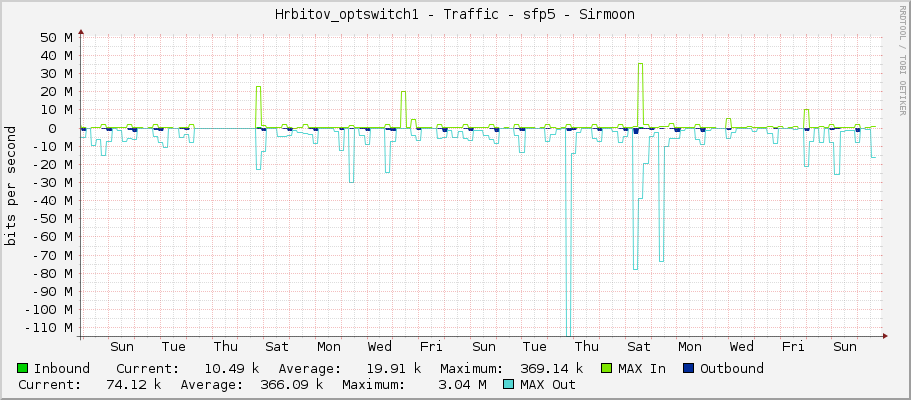Viewport: 911px width, 400px height.
Task: Click the inbound maximum value '369.14 k'
Action: click(551, 368)
